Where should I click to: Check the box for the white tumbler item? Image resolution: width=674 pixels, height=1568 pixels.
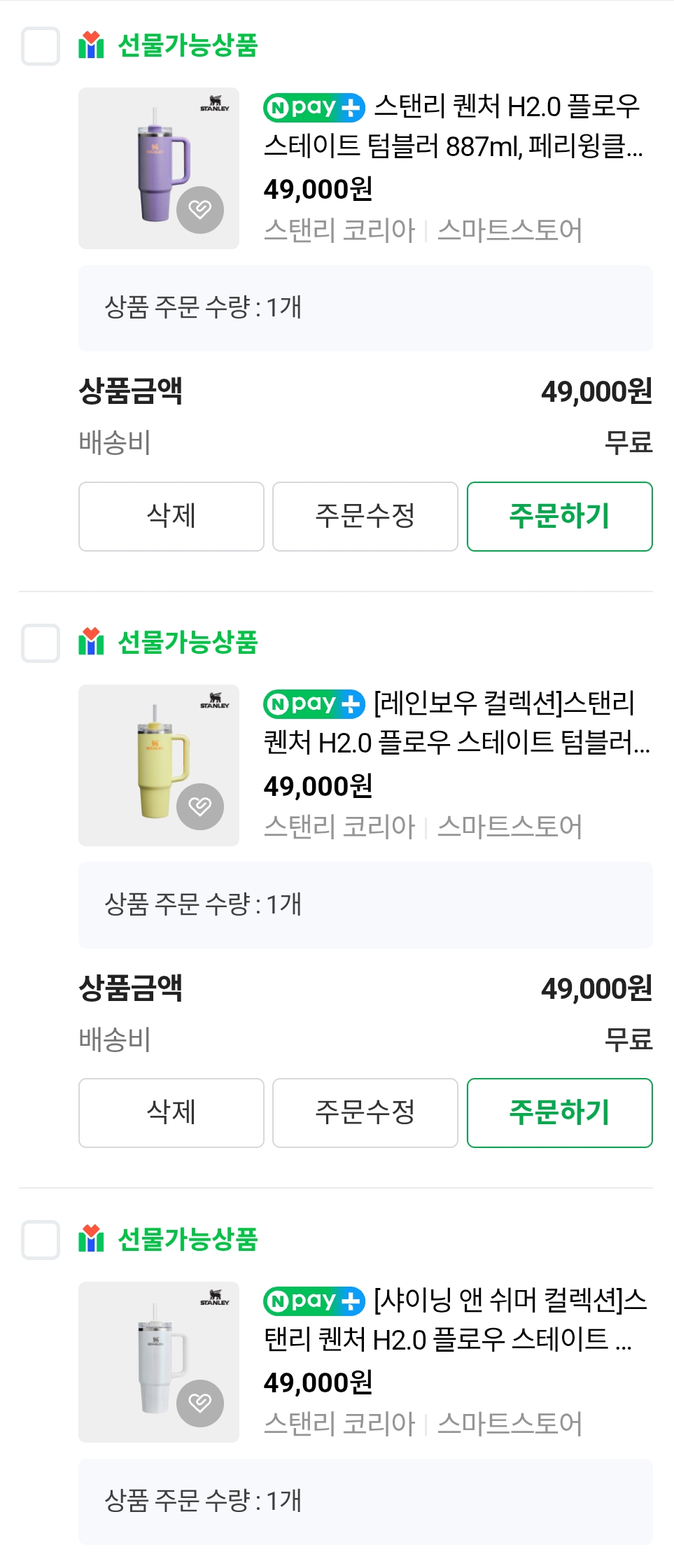(x=41, y=1240)
